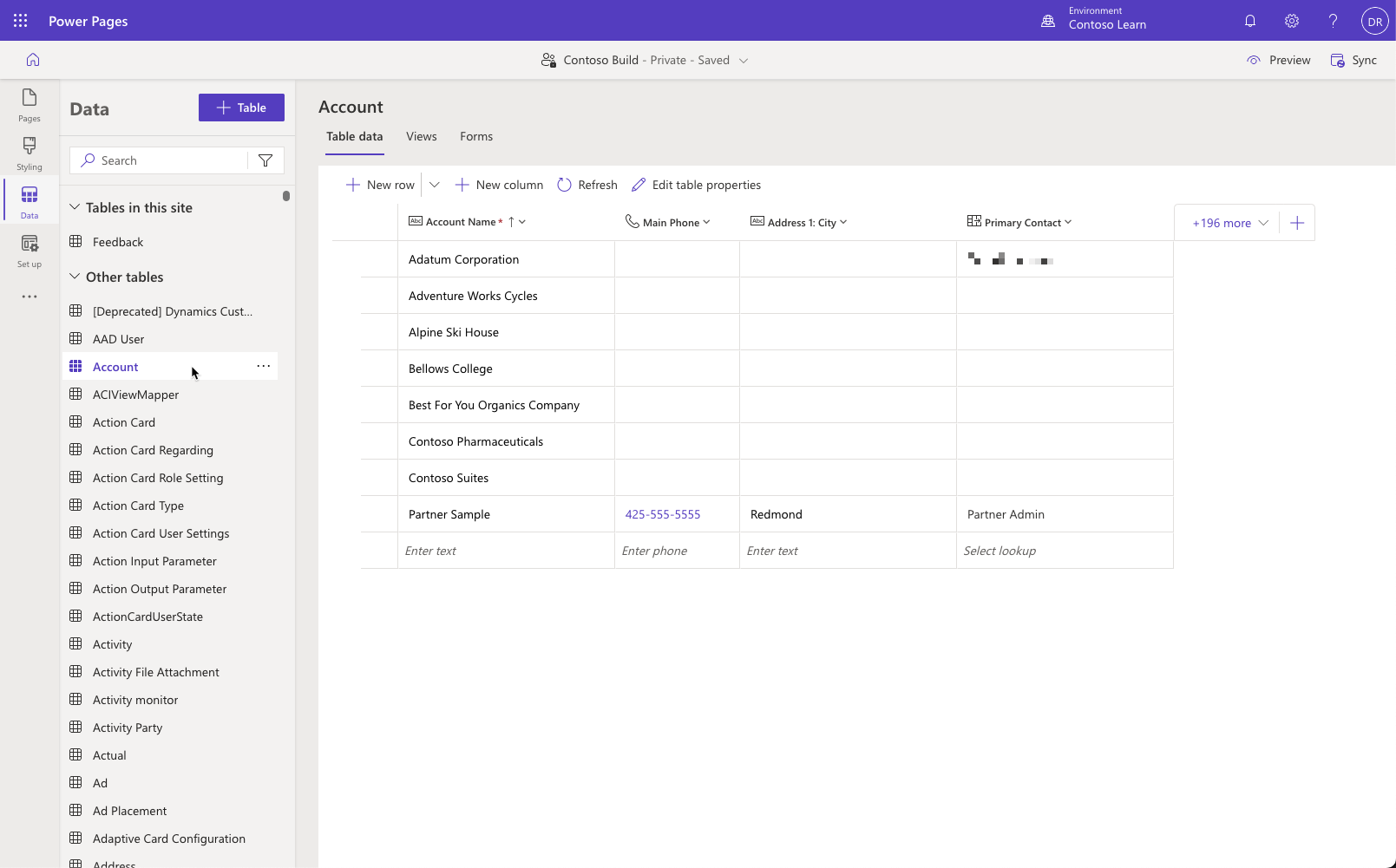Open the Forms tab
Image resolution: width=1396 pixels, height=868 pixels.
pos(475,136)
